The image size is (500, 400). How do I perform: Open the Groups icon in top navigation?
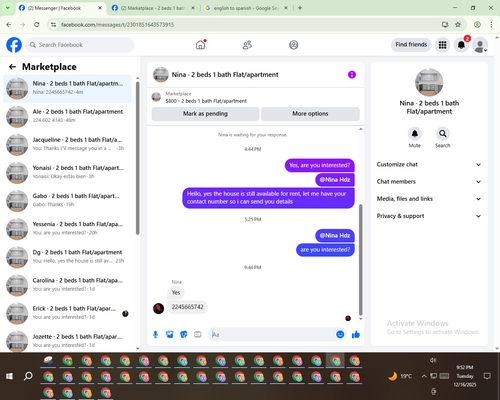click(294, 45)
